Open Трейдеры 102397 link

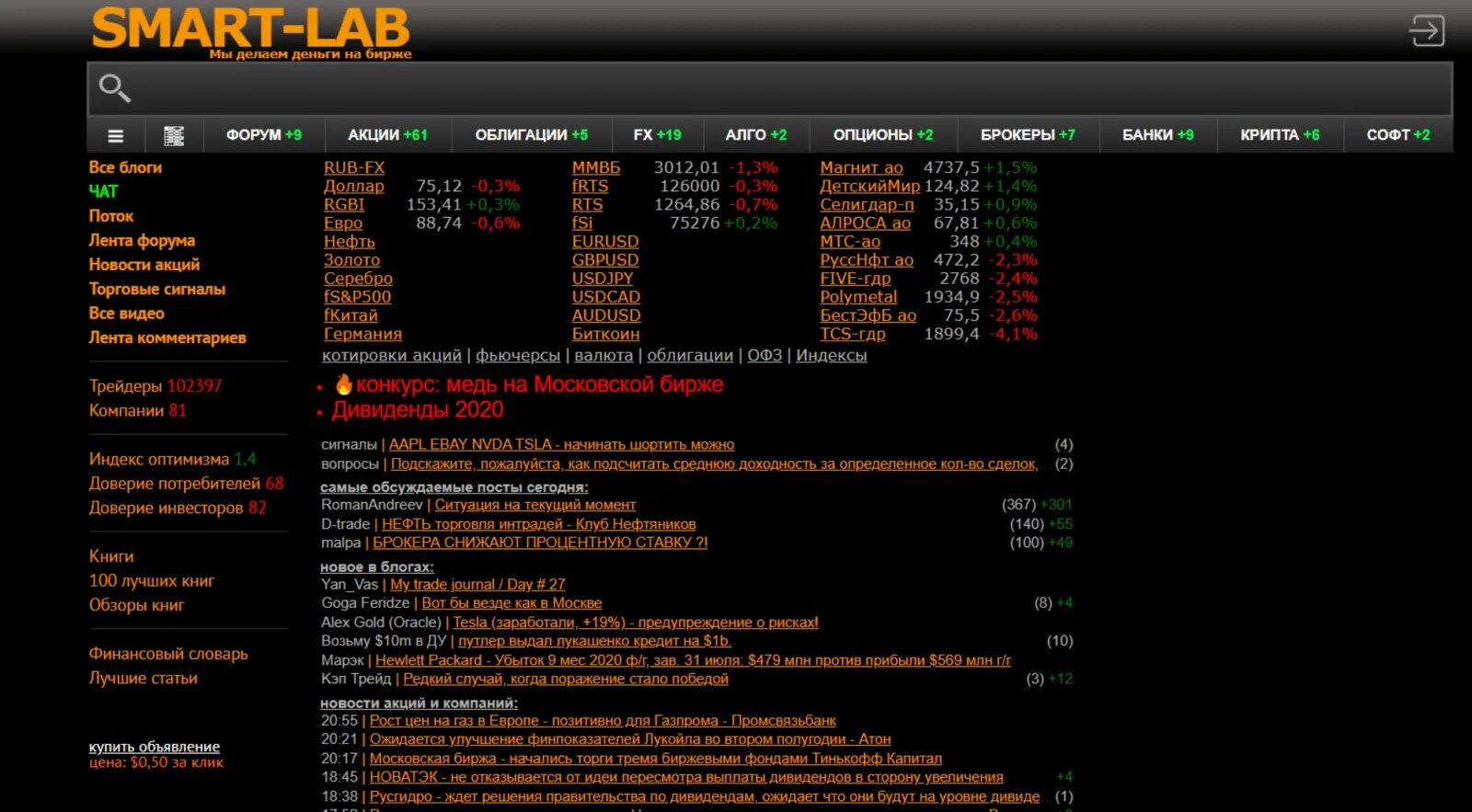155,386
